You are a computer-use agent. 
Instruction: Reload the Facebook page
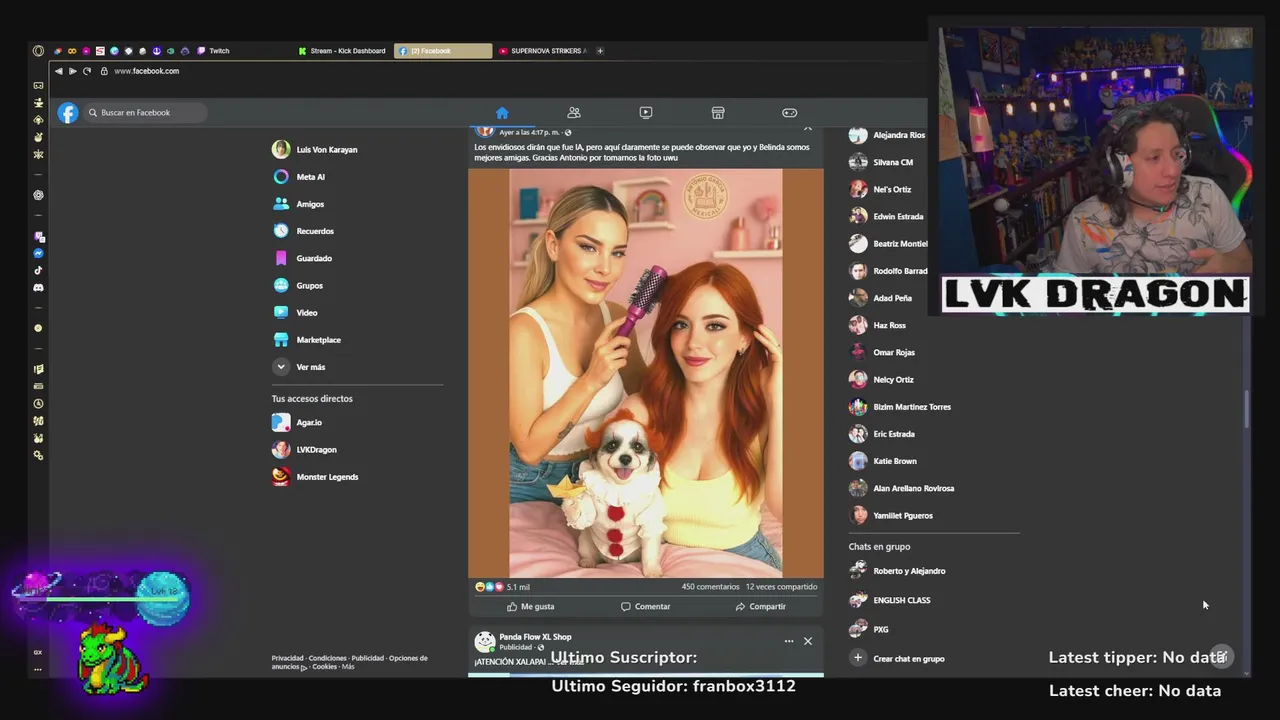point(87,71)
